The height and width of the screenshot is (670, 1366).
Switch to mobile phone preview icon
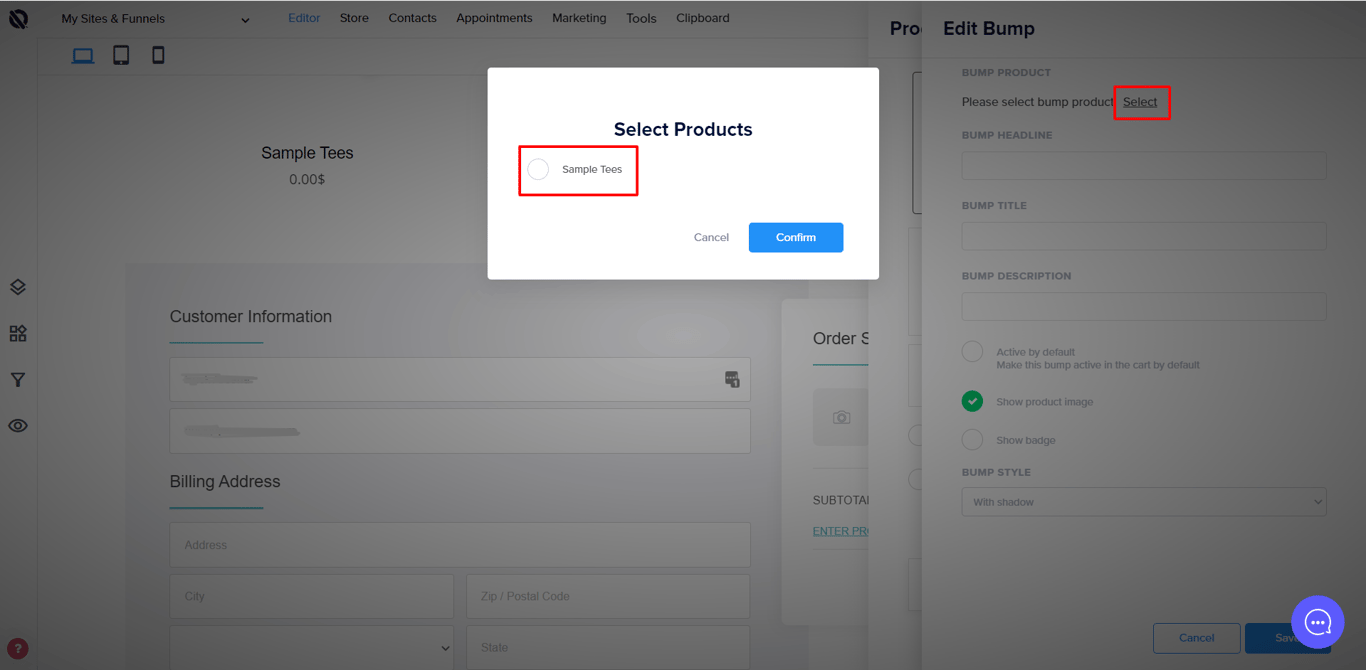[x=158, y=56]
